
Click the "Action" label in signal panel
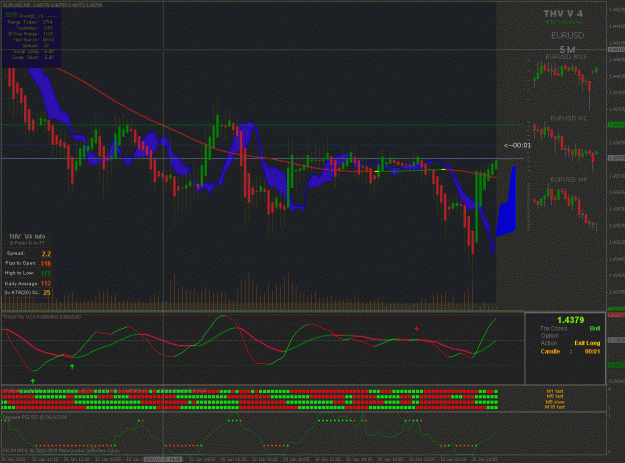pyautogui.click(x=549, y=343)
